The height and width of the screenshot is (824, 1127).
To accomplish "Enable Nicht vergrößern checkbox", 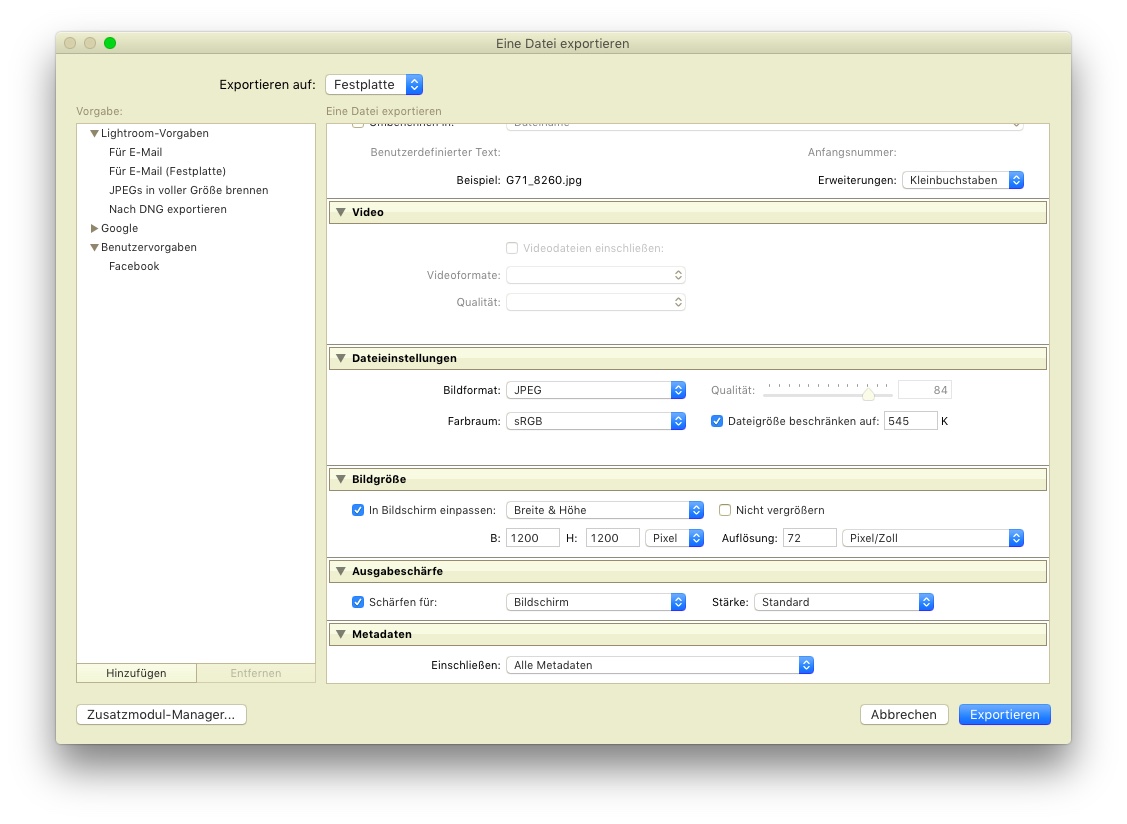I will coord(725,511).
